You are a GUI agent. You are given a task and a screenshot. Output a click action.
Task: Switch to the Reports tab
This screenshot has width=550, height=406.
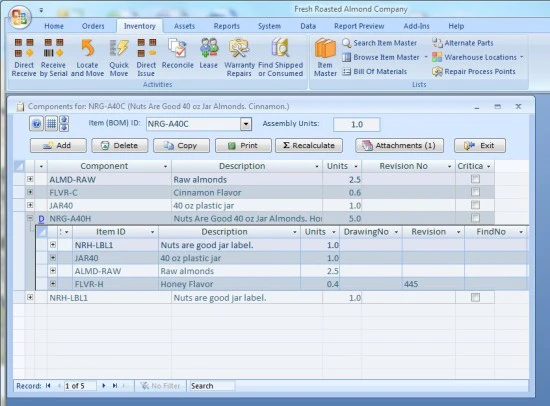(x=227, y=26)
